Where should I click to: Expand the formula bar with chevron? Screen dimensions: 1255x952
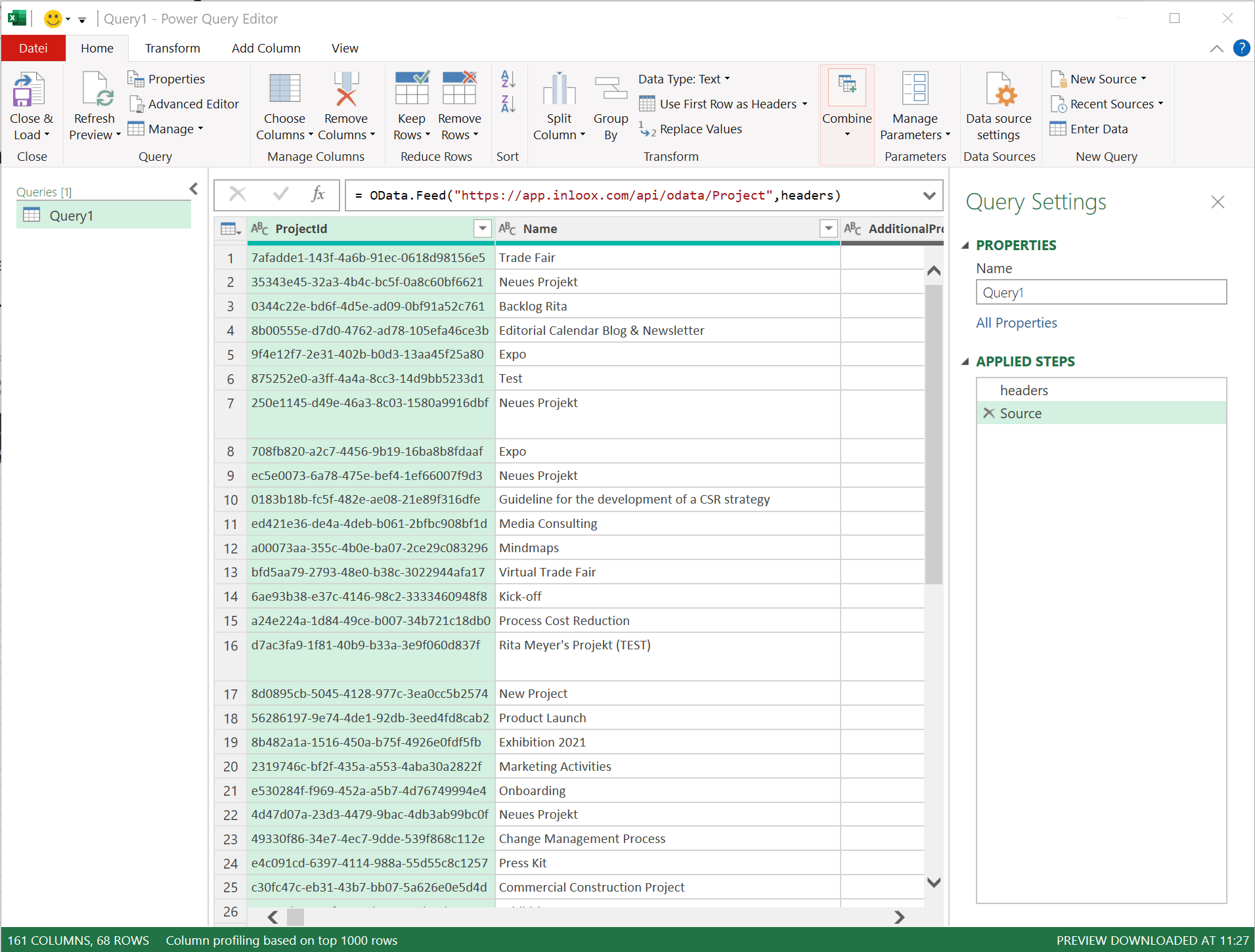[929, 195]
